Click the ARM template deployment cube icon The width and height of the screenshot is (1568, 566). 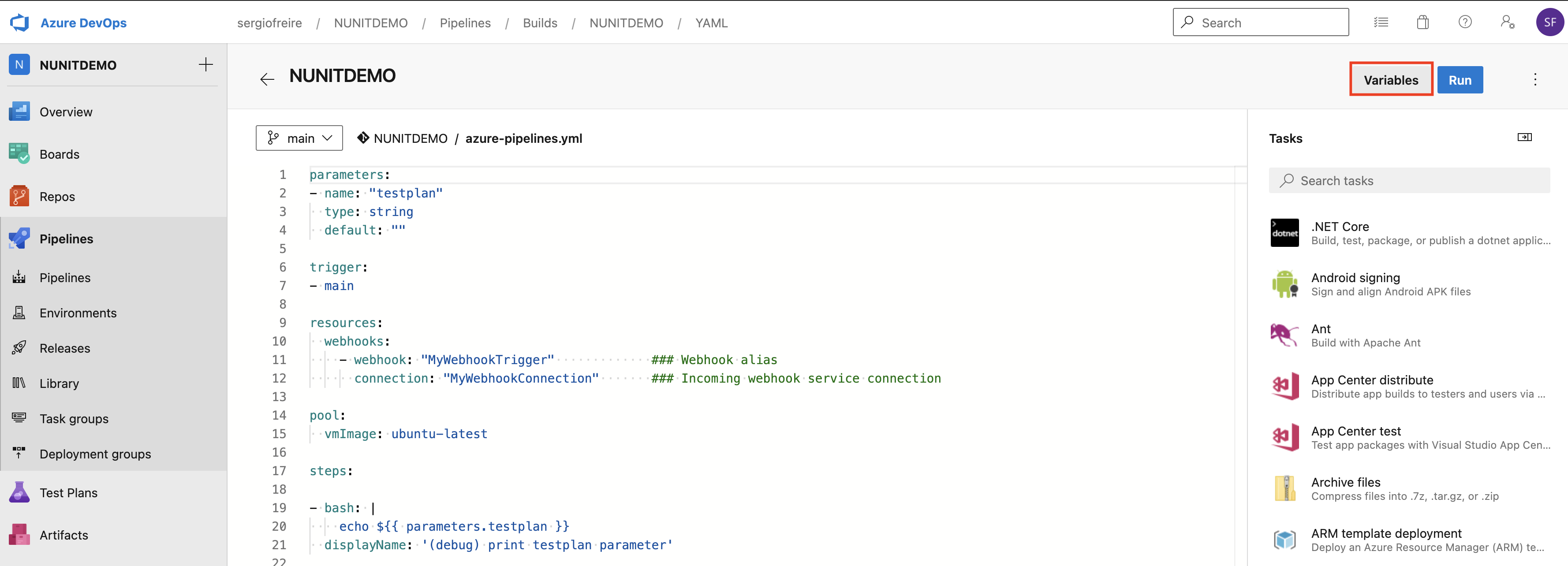tap(1284, 540)
